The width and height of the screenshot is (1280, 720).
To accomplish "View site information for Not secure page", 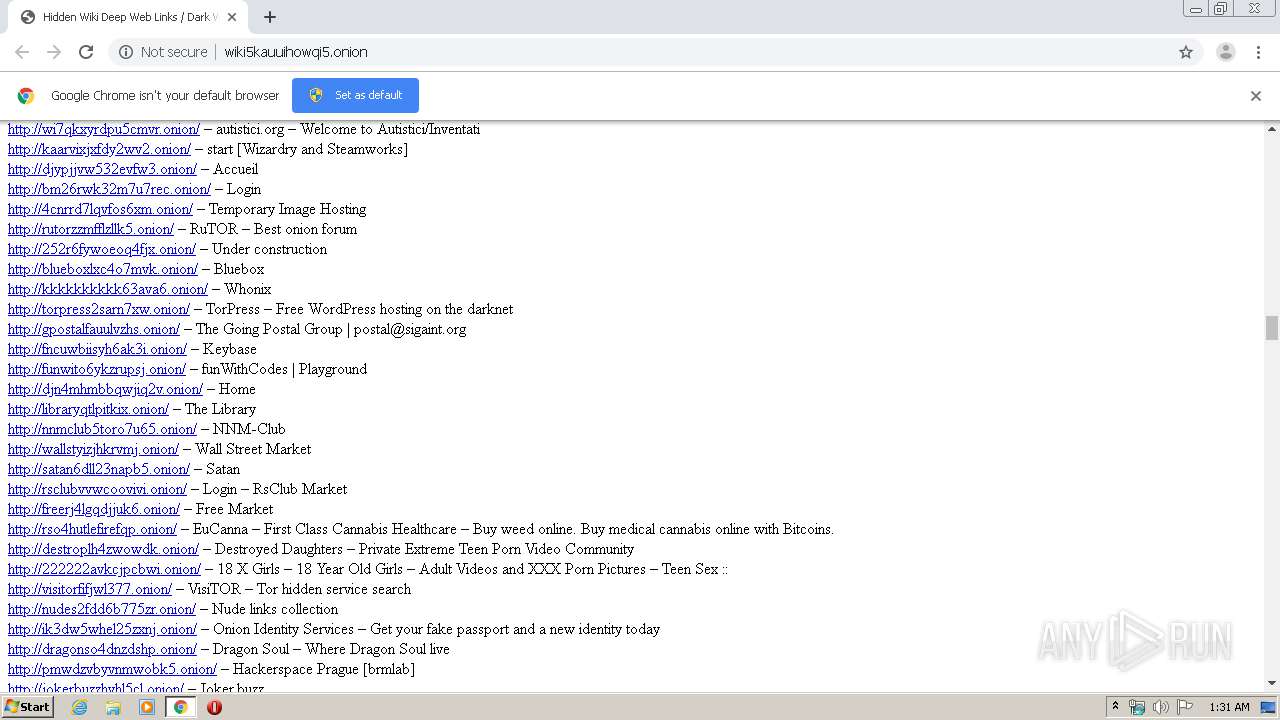I will pos(163,52).
